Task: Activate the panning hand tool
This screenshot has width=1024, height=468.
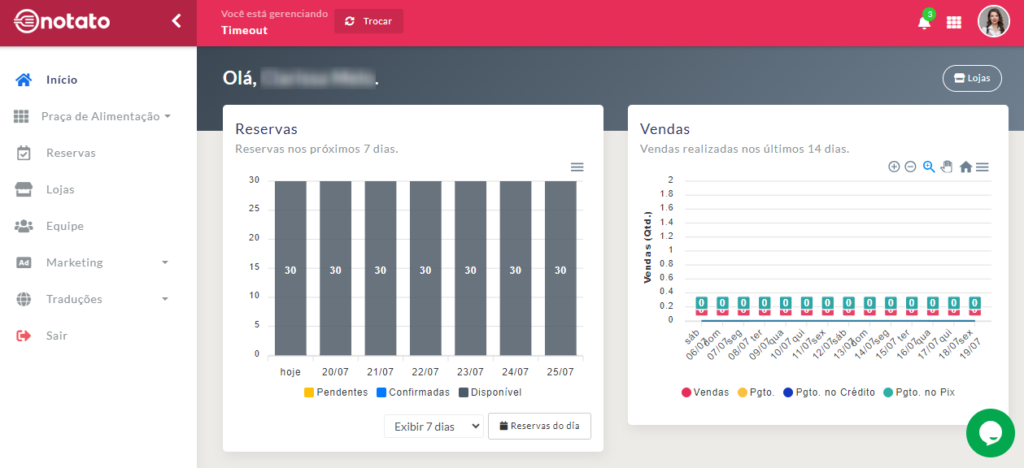Action: click(x=946, y=167)
